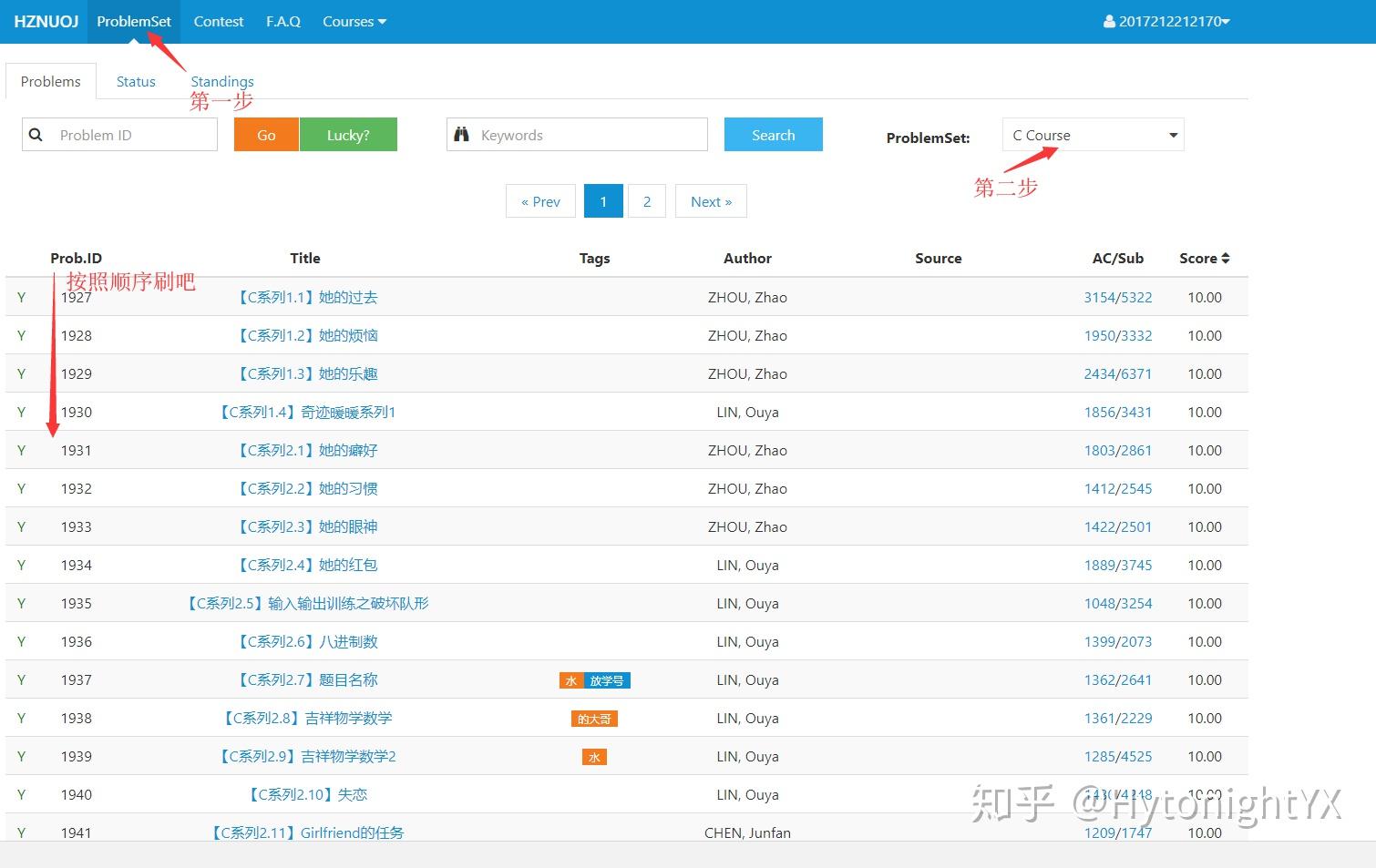Open AC/Sub stats 3154/5322
This screenshot has width=1376, height=868.
pyautogui.click(x=1118, y=298)
